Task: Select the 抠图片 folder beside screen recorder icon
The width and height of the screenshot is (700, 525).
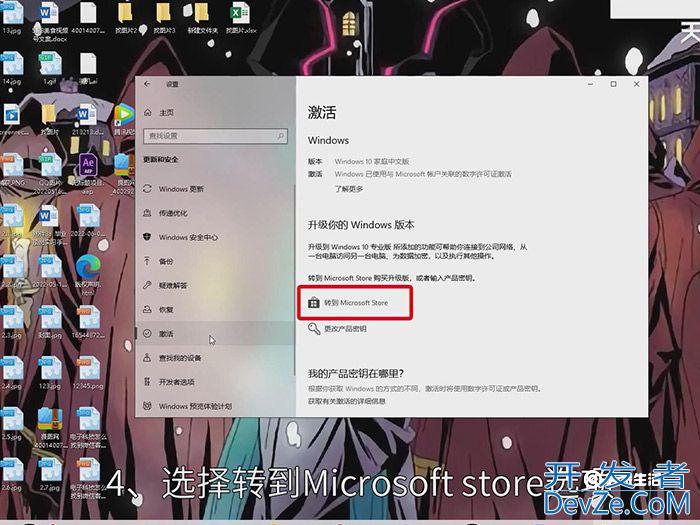Action: (50, 119)
